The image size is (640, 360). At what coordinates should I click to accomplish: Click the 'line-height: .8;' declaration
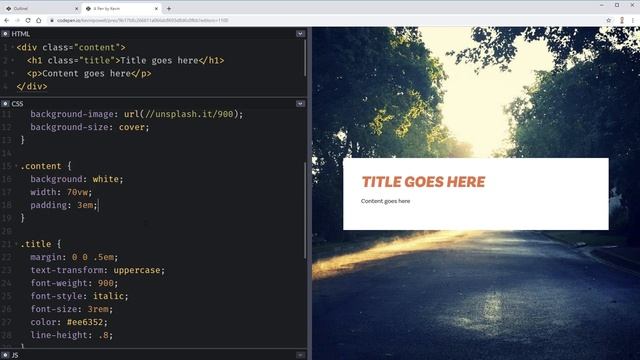click(71, 335)
